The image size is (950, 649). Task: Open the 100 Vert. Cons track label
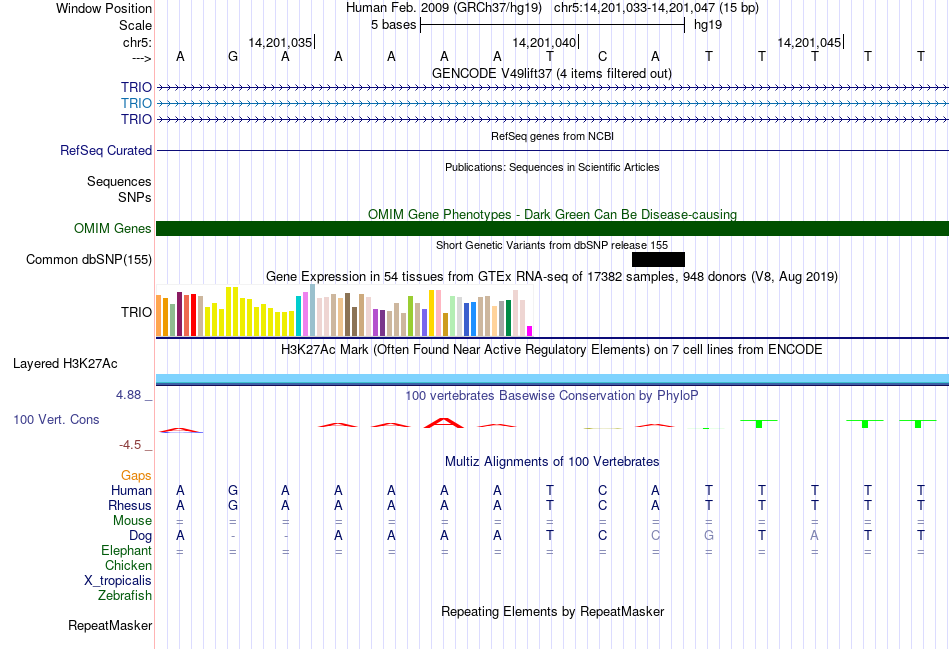click(56, 419)
